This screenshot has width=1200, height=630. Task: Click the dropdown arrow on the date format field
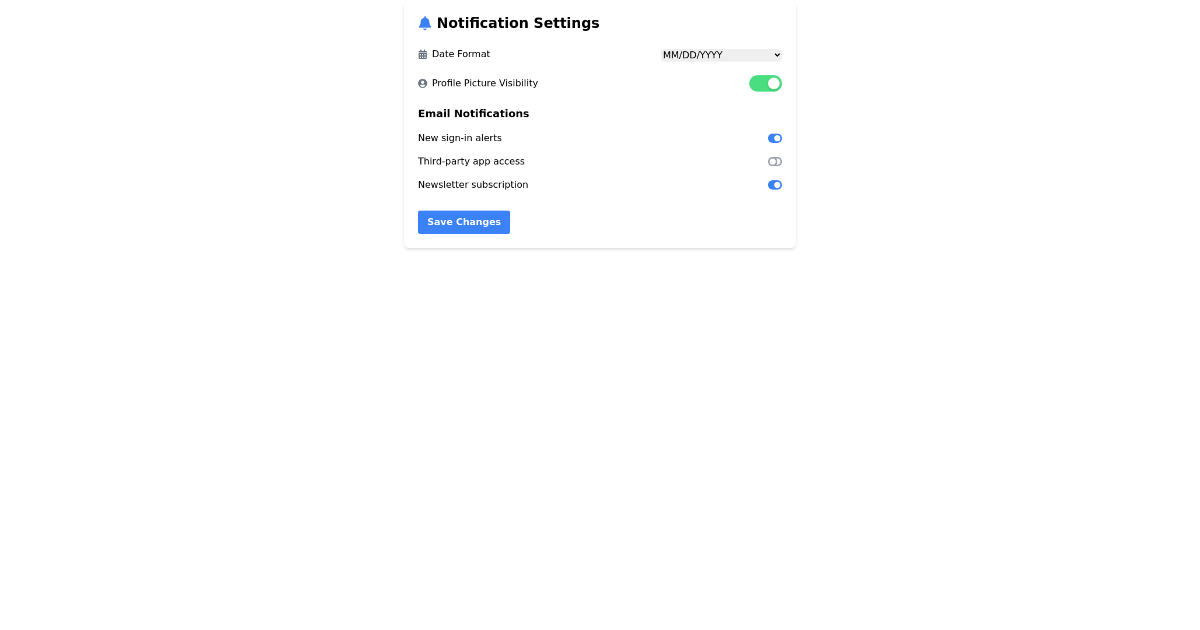[x=775, y=55]
